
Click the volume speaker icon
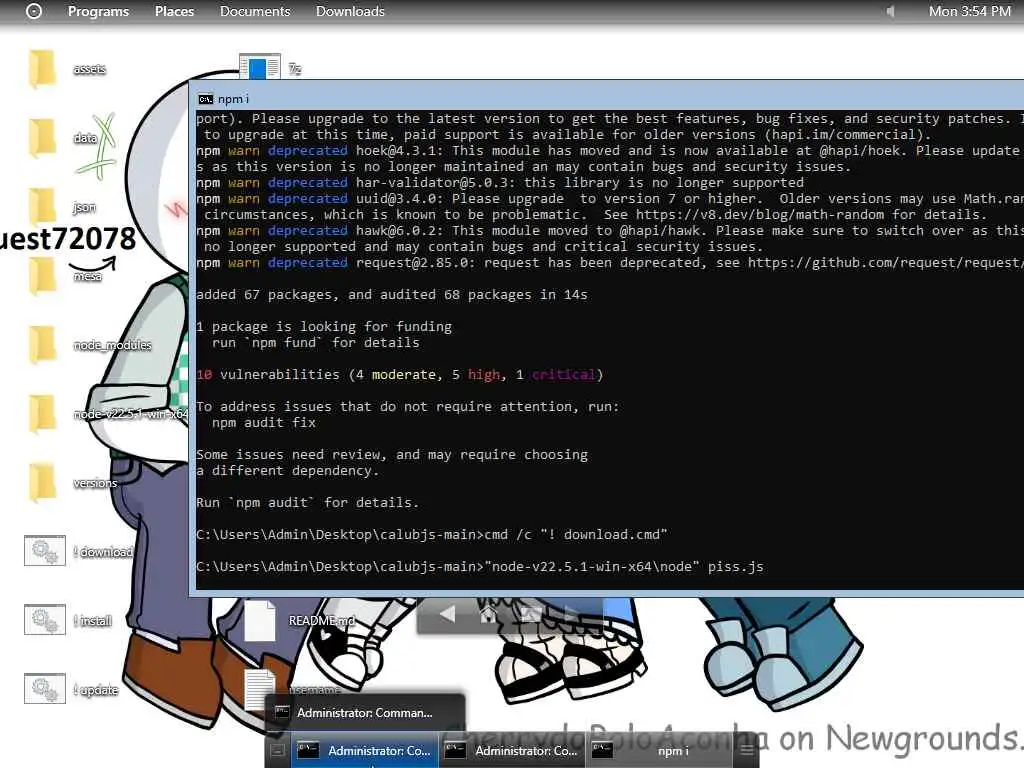(889, 11)
